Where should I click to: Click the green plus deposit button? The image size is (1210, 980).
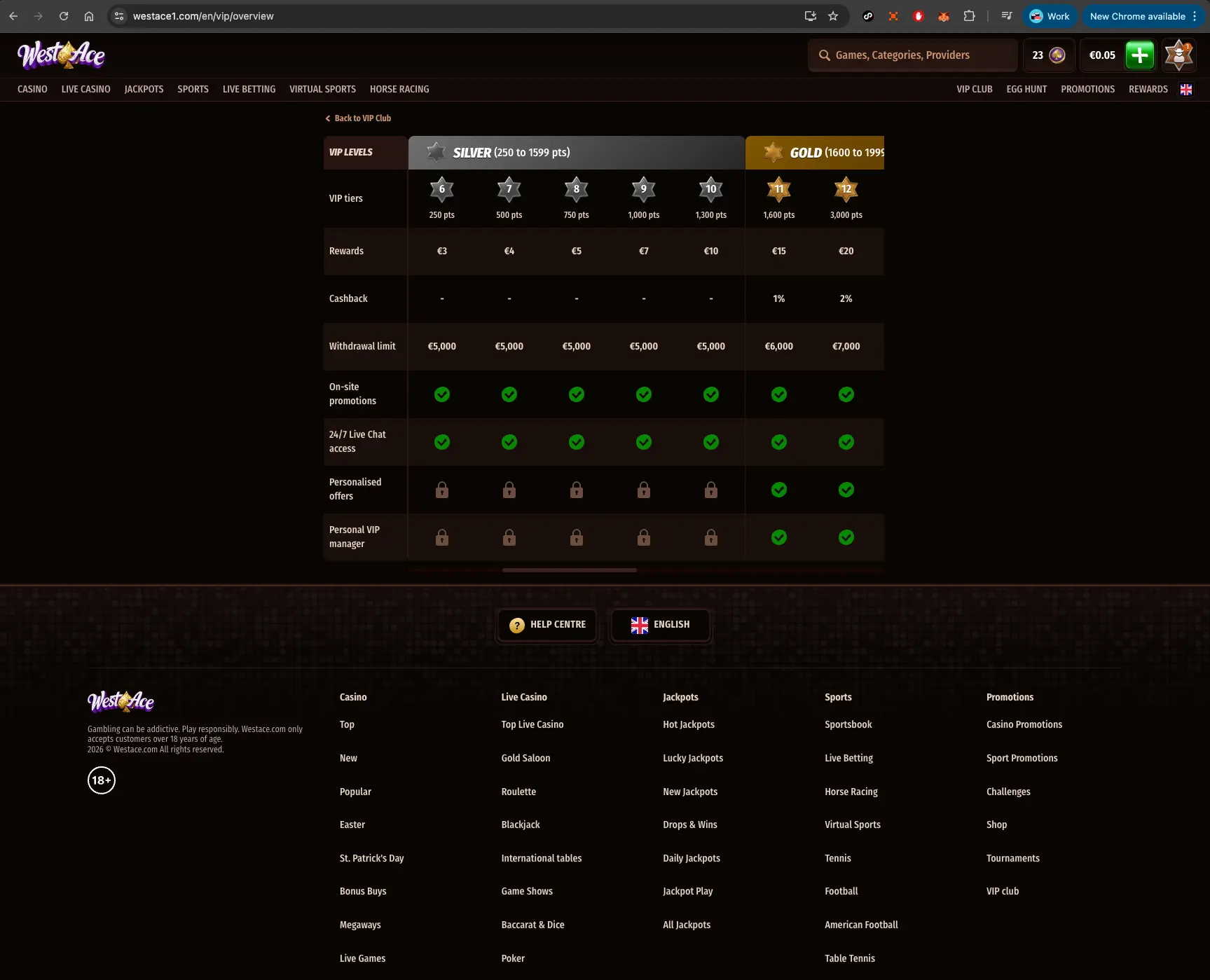pyautogui.click(x=1140, y=55)
